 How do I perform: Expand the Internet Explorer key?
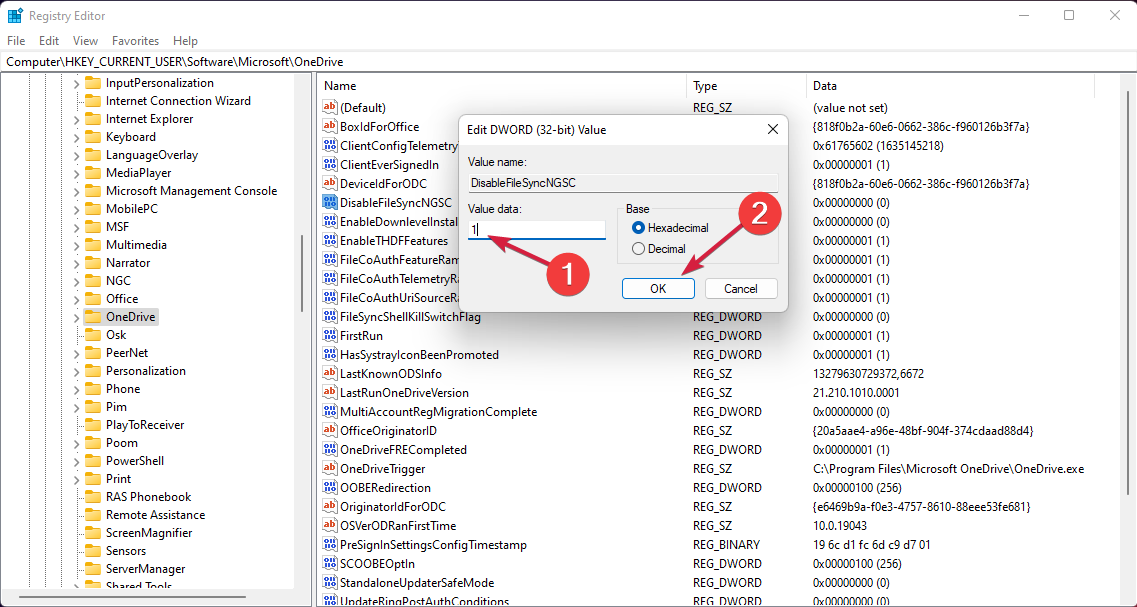[x=76, y=119]
